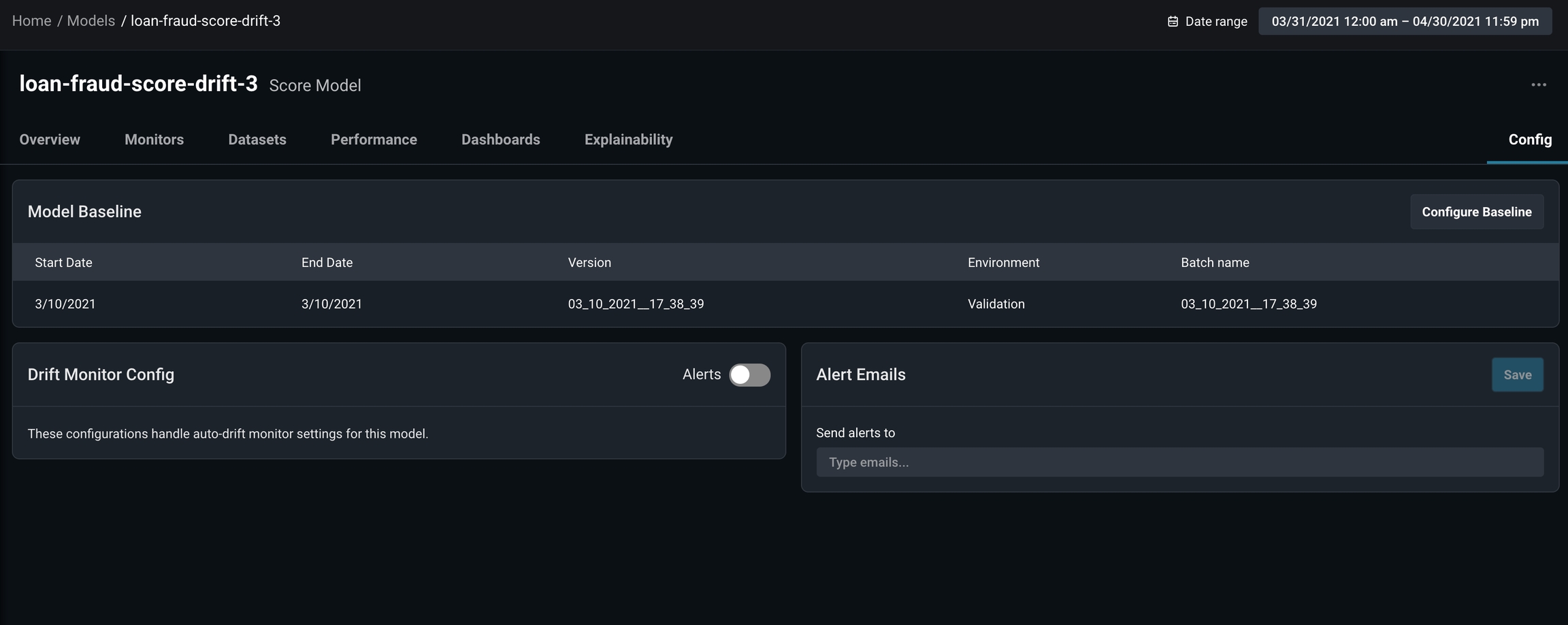This screenshot has width=1568, height=625.
Task: Go to the Datasets tab
Action: tap(257, 140)
